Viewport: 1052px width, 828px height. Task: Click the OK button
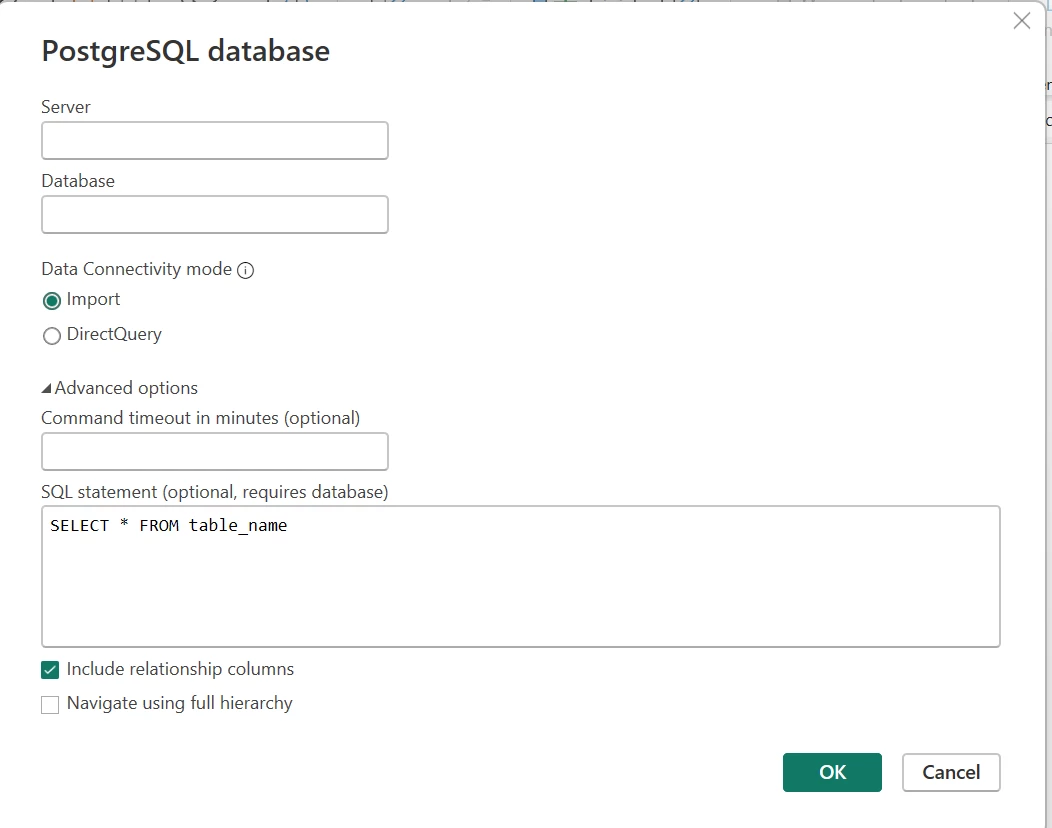(832, 772)
